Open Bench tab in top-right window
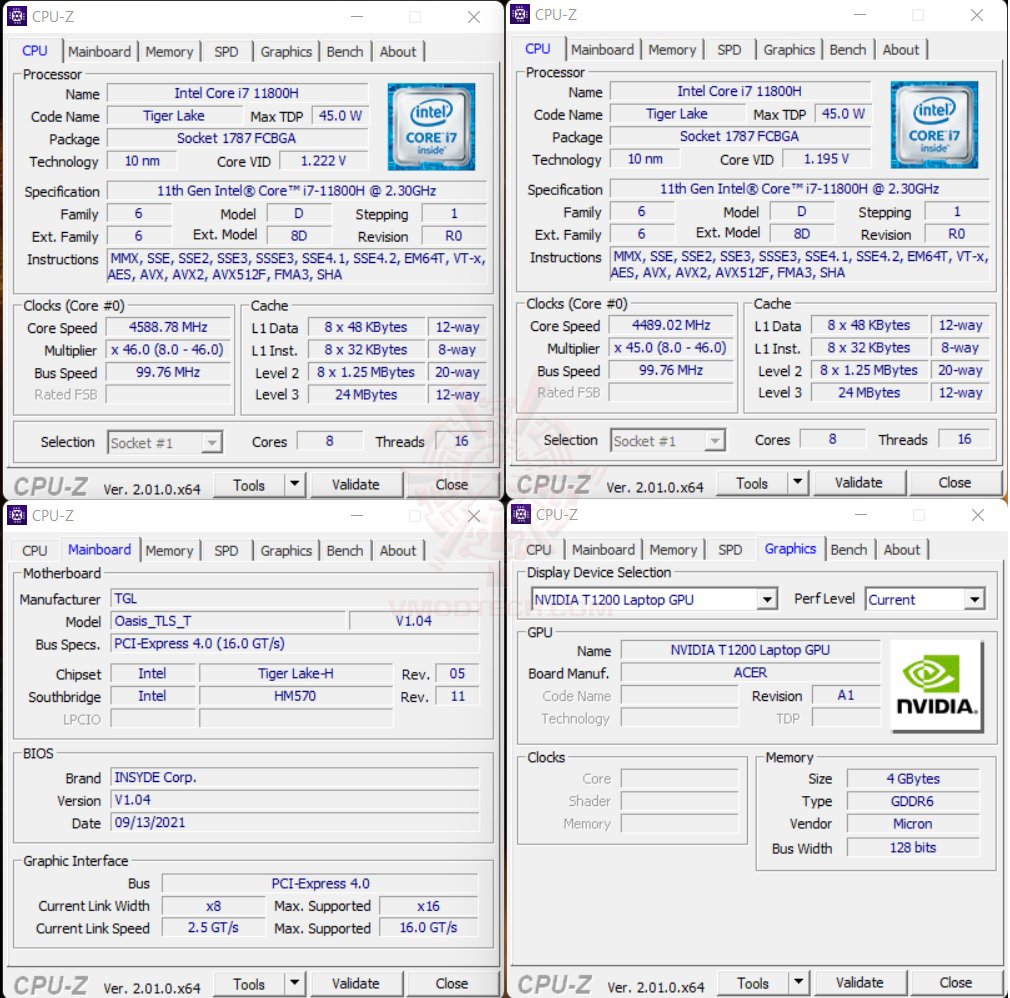 848,50
